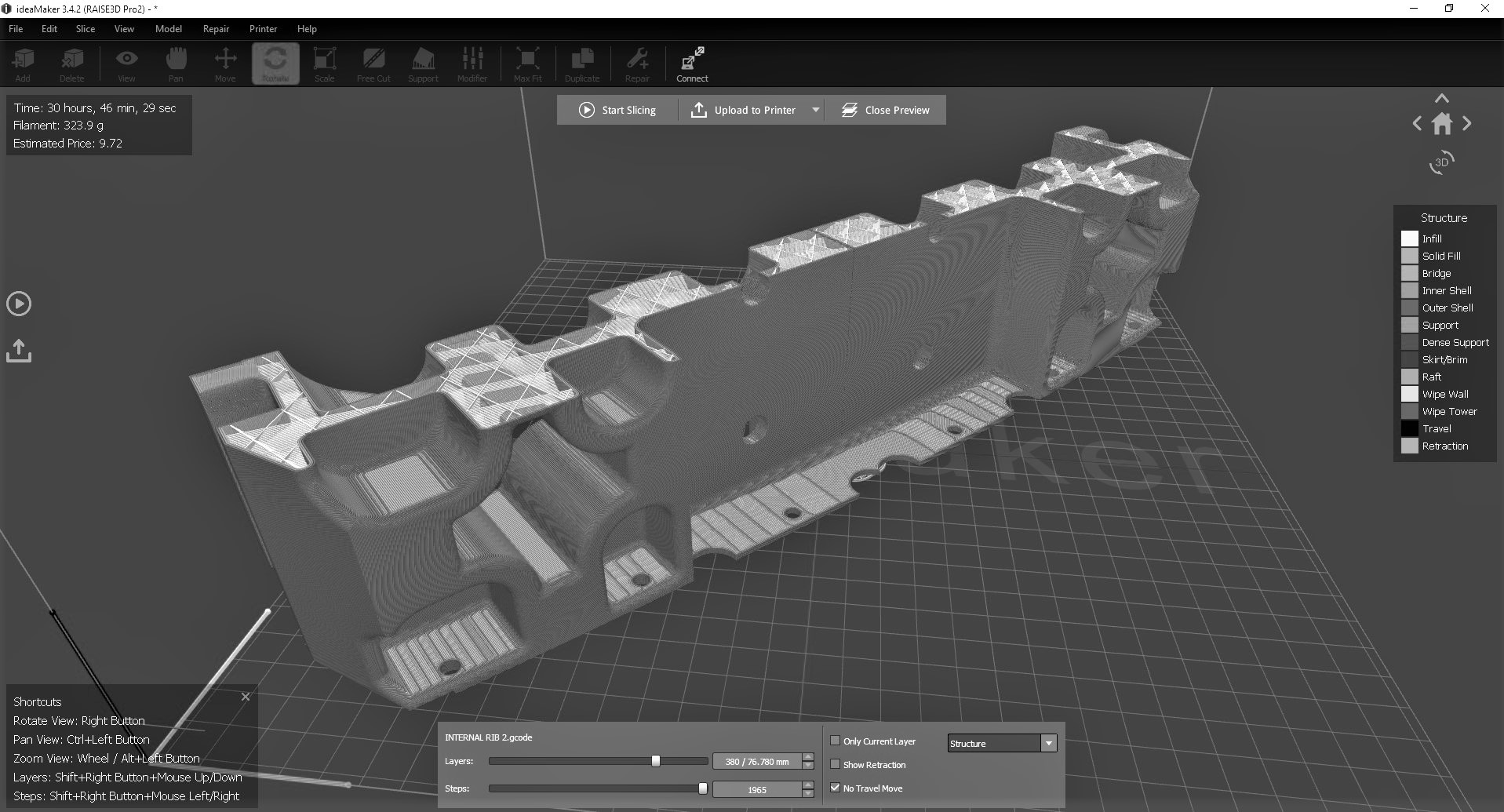1504x812 pixels.
Task: Increase the layer number with up stepper
Action: point(808,757)
